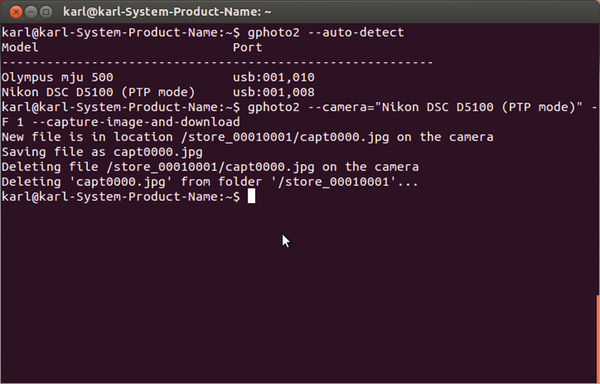Maximize the terminal window
The image size is (600, 384).
(x=46, y=12)
